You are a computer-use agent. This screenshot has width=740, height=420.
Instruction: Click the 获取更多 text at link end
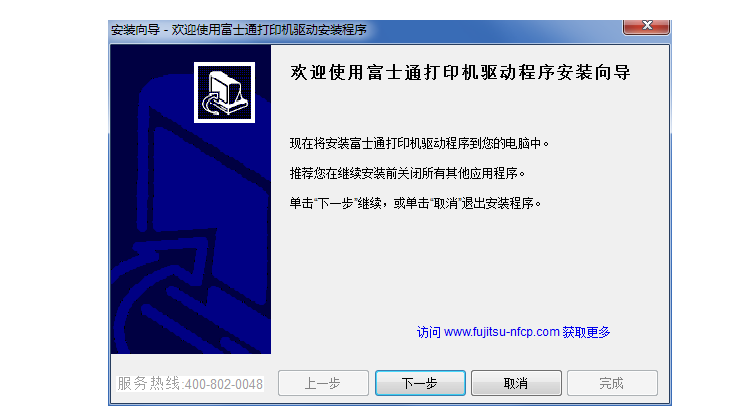586,332
